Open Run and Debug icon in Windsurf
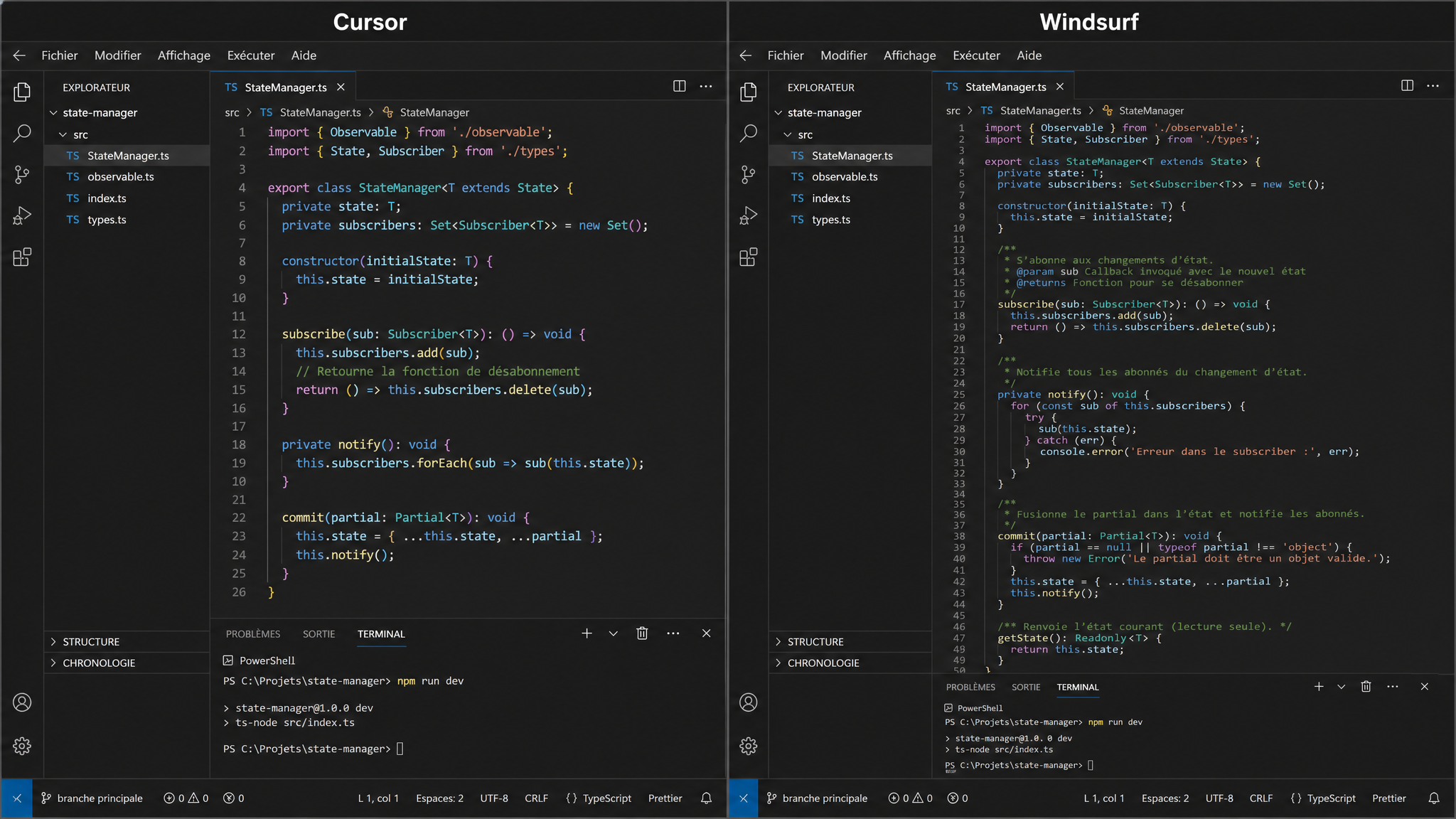Screen dimensions: 1456x819 pyautogui.click(x=748, y=215)
